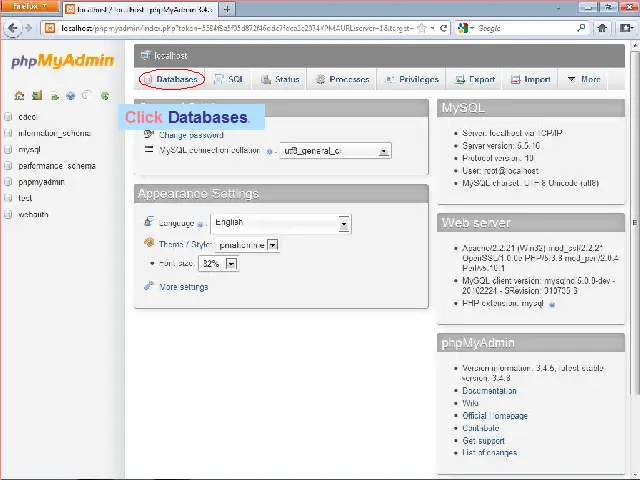The height and width of the screenshot is (480, 640).
Task: Click the help icon after PHP extension mysql
Action: [552, 304]
